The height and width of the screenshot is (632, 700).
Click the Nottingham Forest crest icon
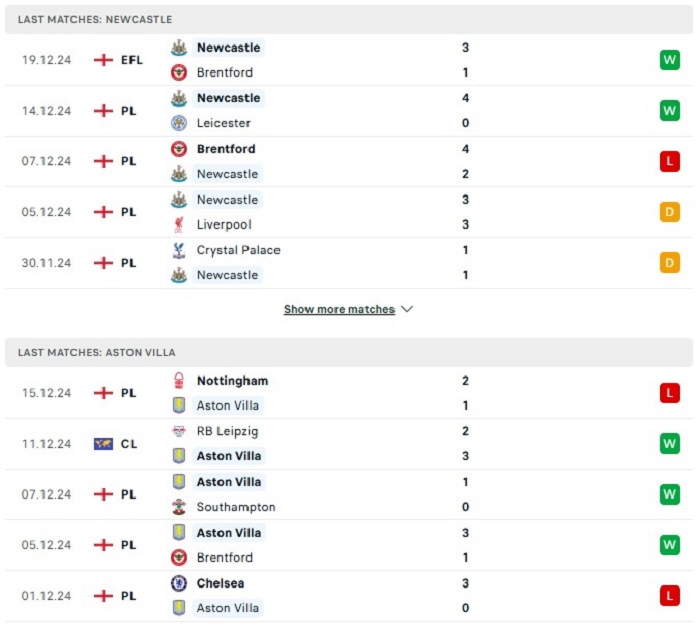click(x=179, y=381)
